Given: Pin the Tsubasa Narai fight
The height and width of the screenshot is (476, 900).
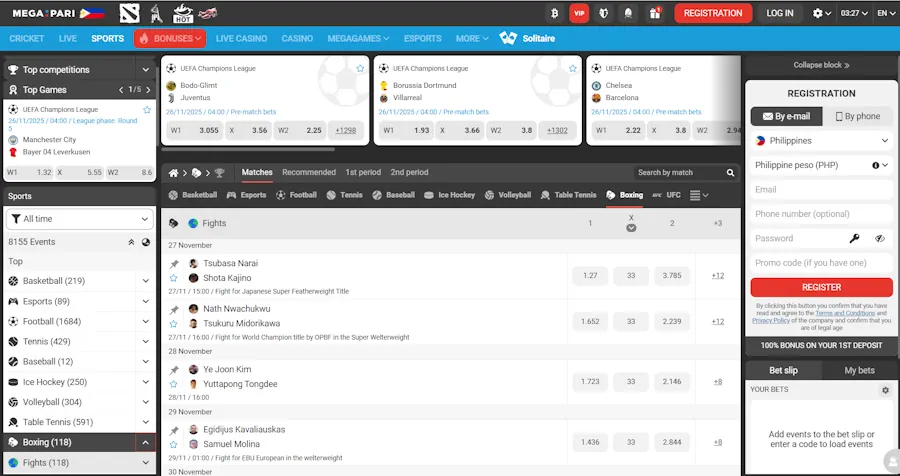Looking at the screenshot, I should (174, 264).
